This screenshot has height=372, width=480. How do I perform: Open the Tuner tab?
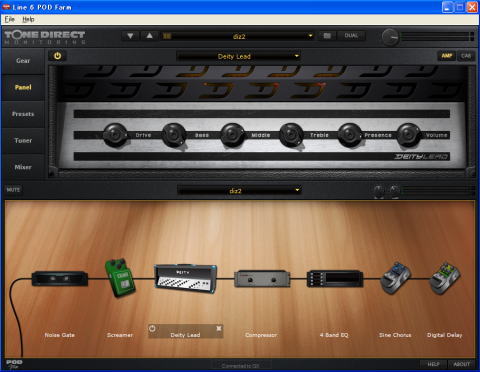23,141
